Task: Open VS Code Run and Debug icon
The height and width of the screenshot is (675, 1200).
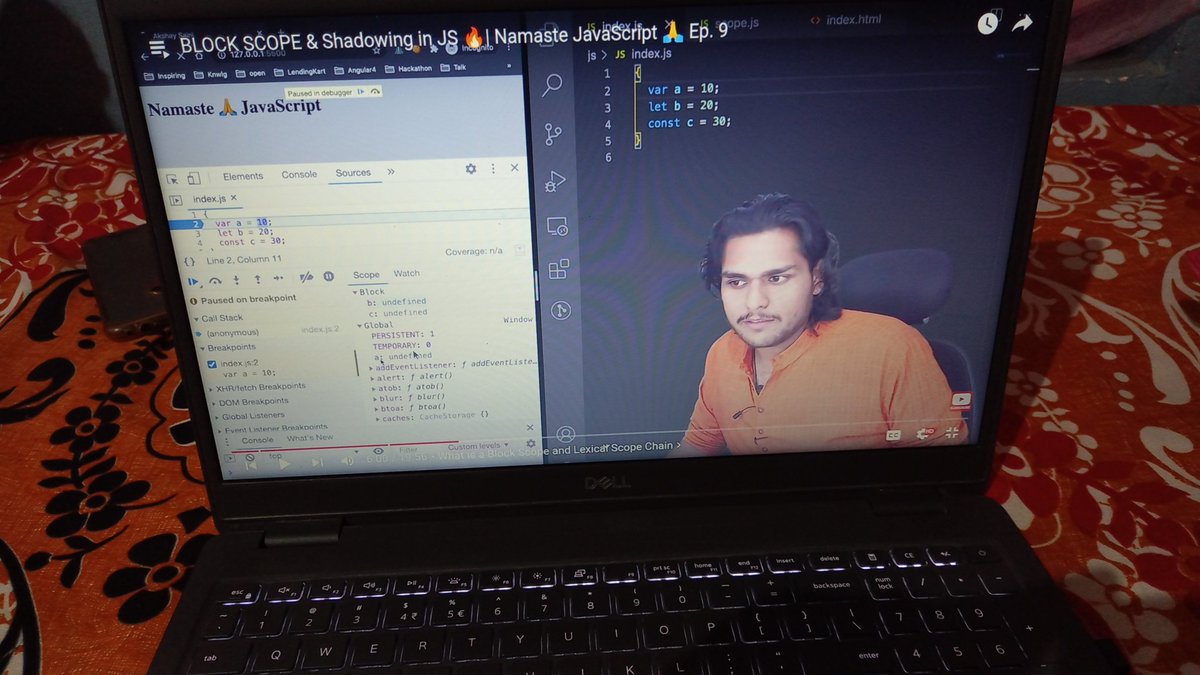Action: (x=555, y=182)
